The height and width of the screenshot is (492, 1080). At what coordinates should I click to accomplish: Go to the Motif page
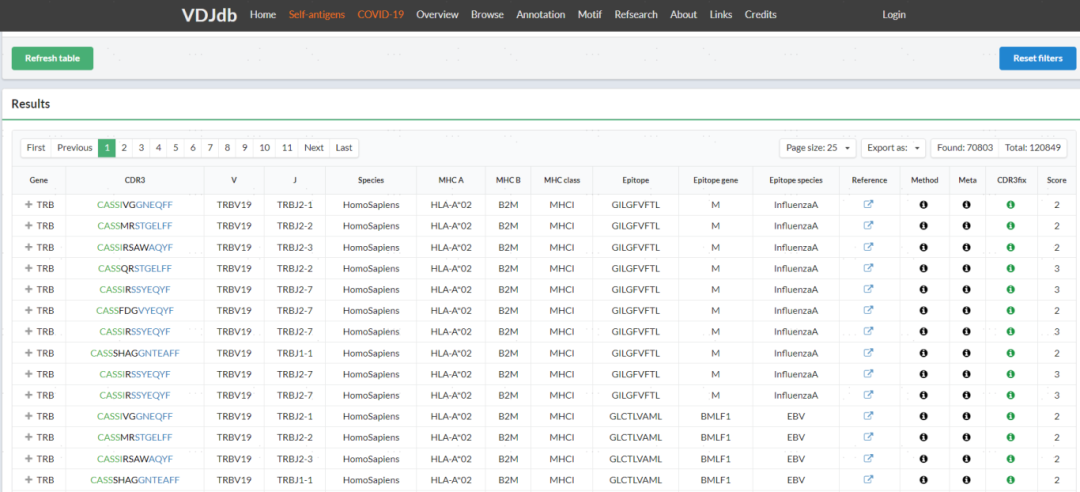[585, 15]
